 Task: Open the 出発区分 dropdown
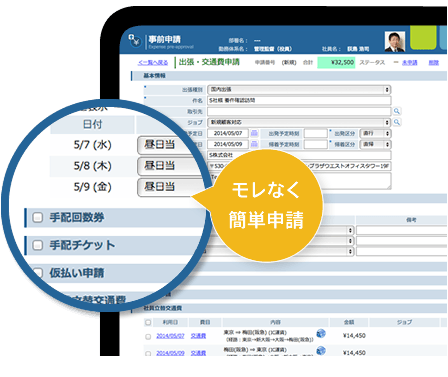(375, 133)
